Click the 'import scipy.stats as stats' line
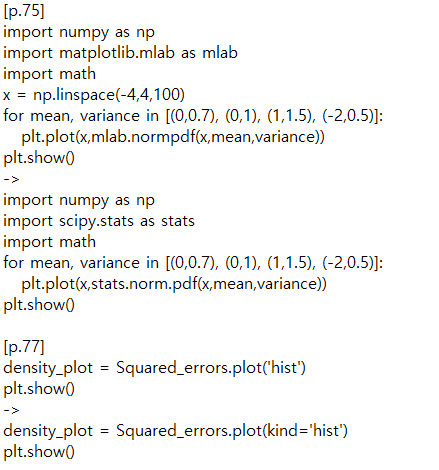Viewport: 439px width, 470px height. tap(99, 221)
